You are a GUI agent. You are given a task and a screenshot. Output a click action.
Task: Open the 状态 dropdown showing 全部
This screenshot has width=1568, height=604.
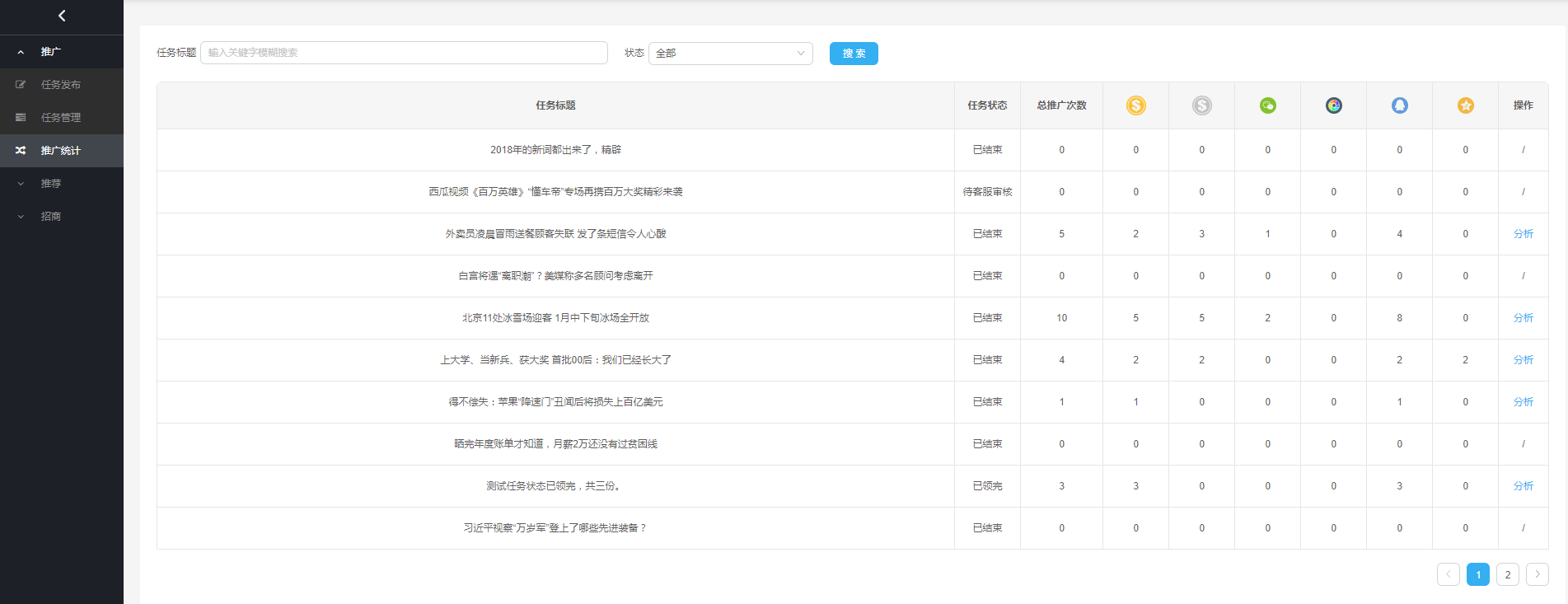coord(730,54)
